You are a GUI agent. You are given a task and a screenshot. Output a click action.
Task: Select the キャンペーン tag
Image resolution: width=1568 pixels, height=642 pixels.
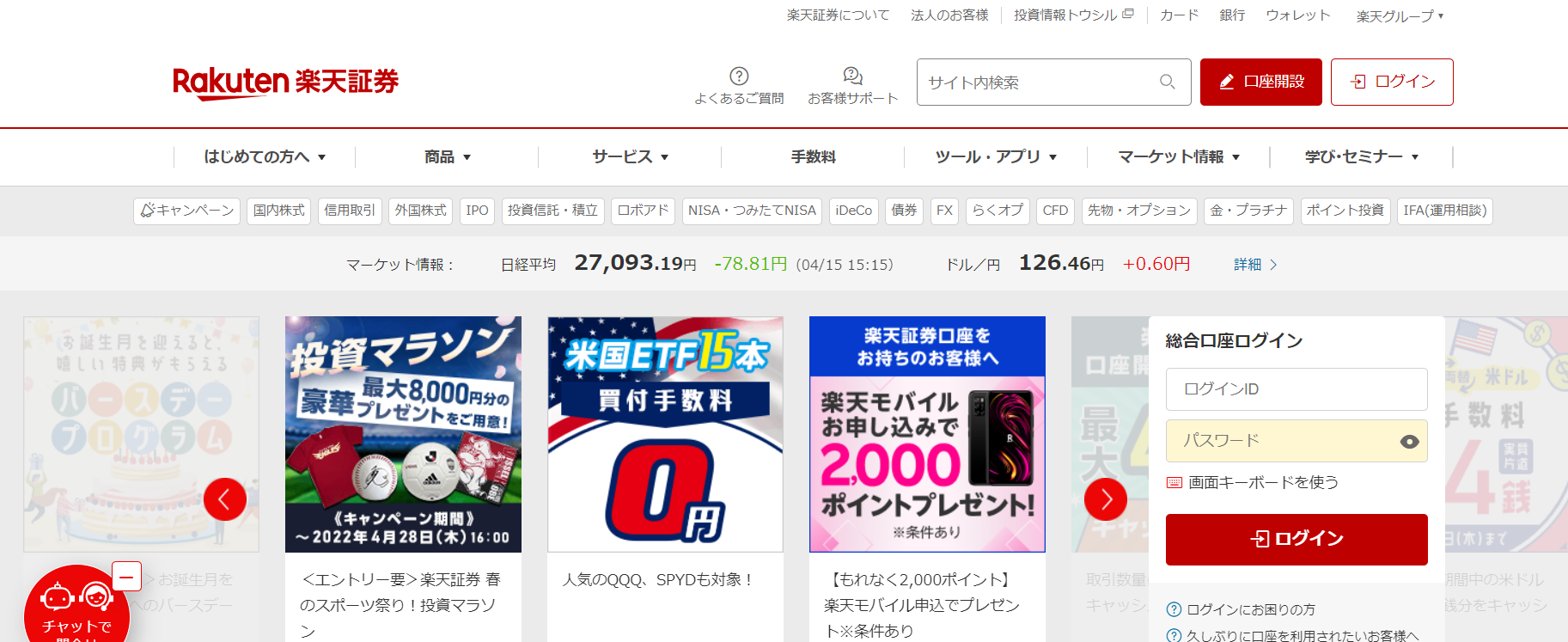pyautogui.click(x=186, y=211)
